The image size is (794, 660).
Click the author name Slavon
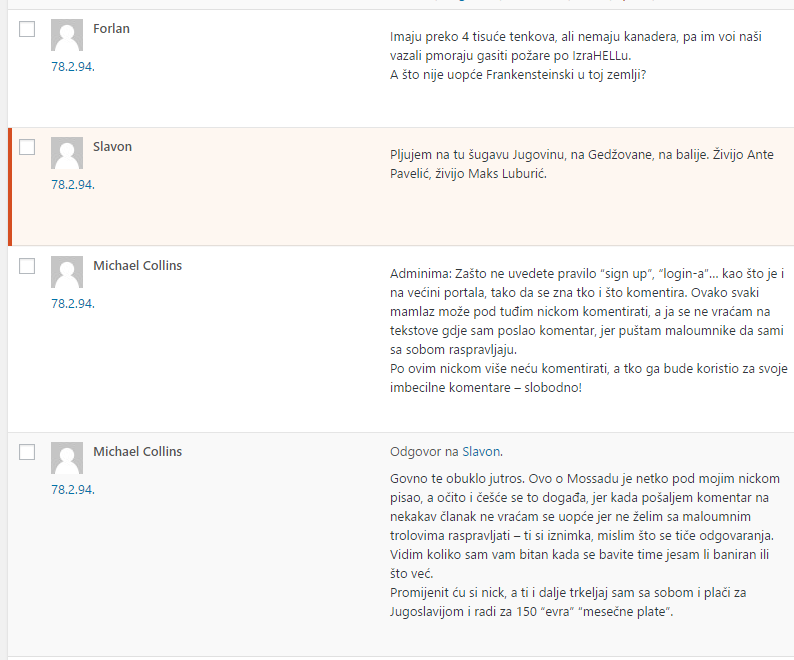point(112,146)
